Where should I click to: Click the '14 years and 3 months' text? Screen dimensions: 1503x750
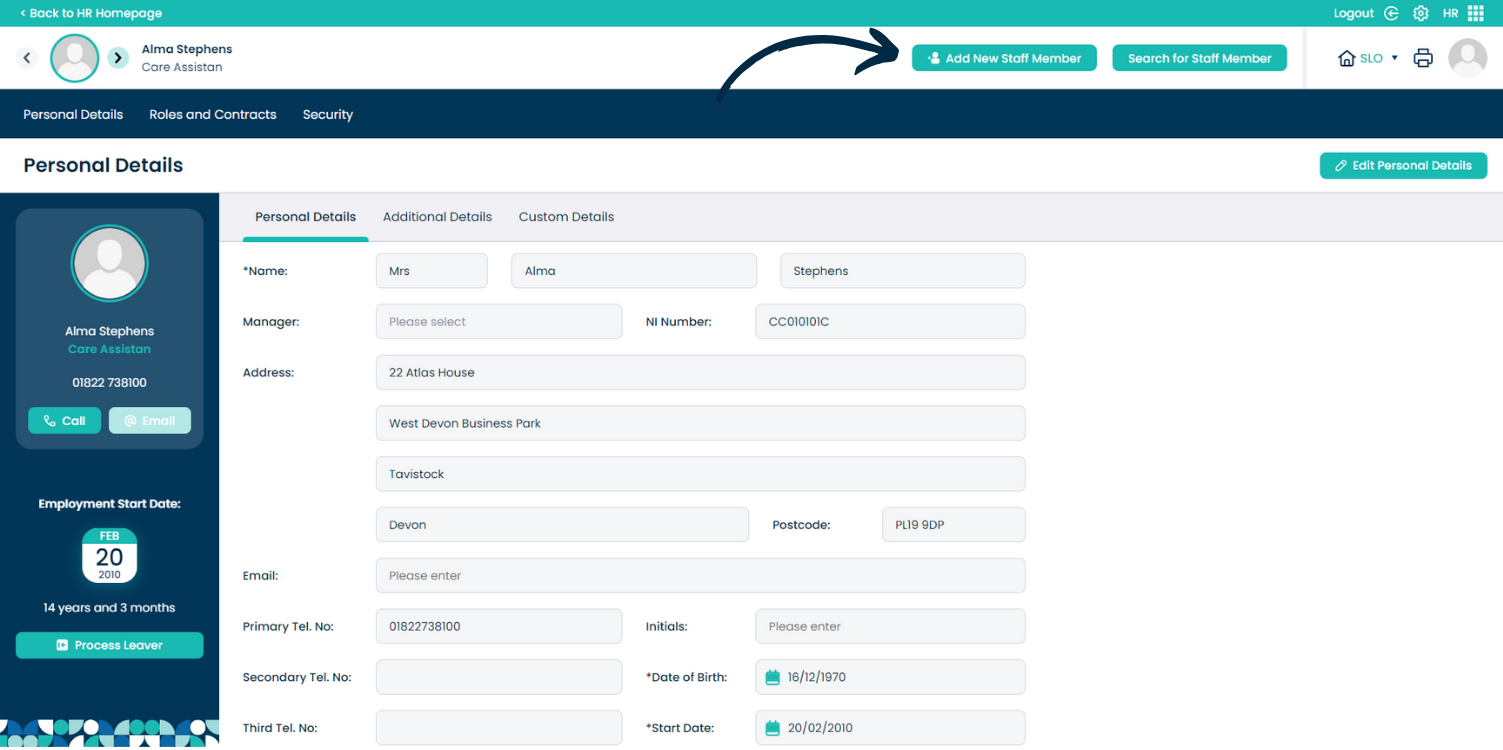click(x=109, y=608)
